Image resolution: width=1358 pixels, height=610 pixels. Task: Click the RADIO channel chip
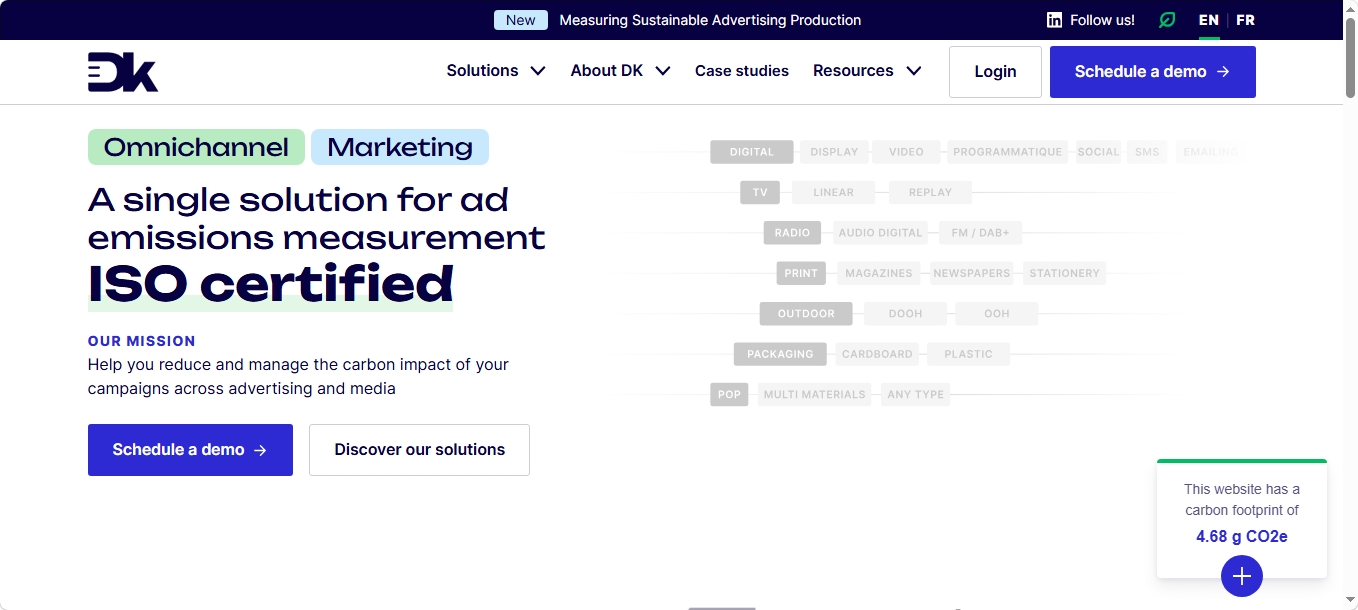[x=792, y=233]
